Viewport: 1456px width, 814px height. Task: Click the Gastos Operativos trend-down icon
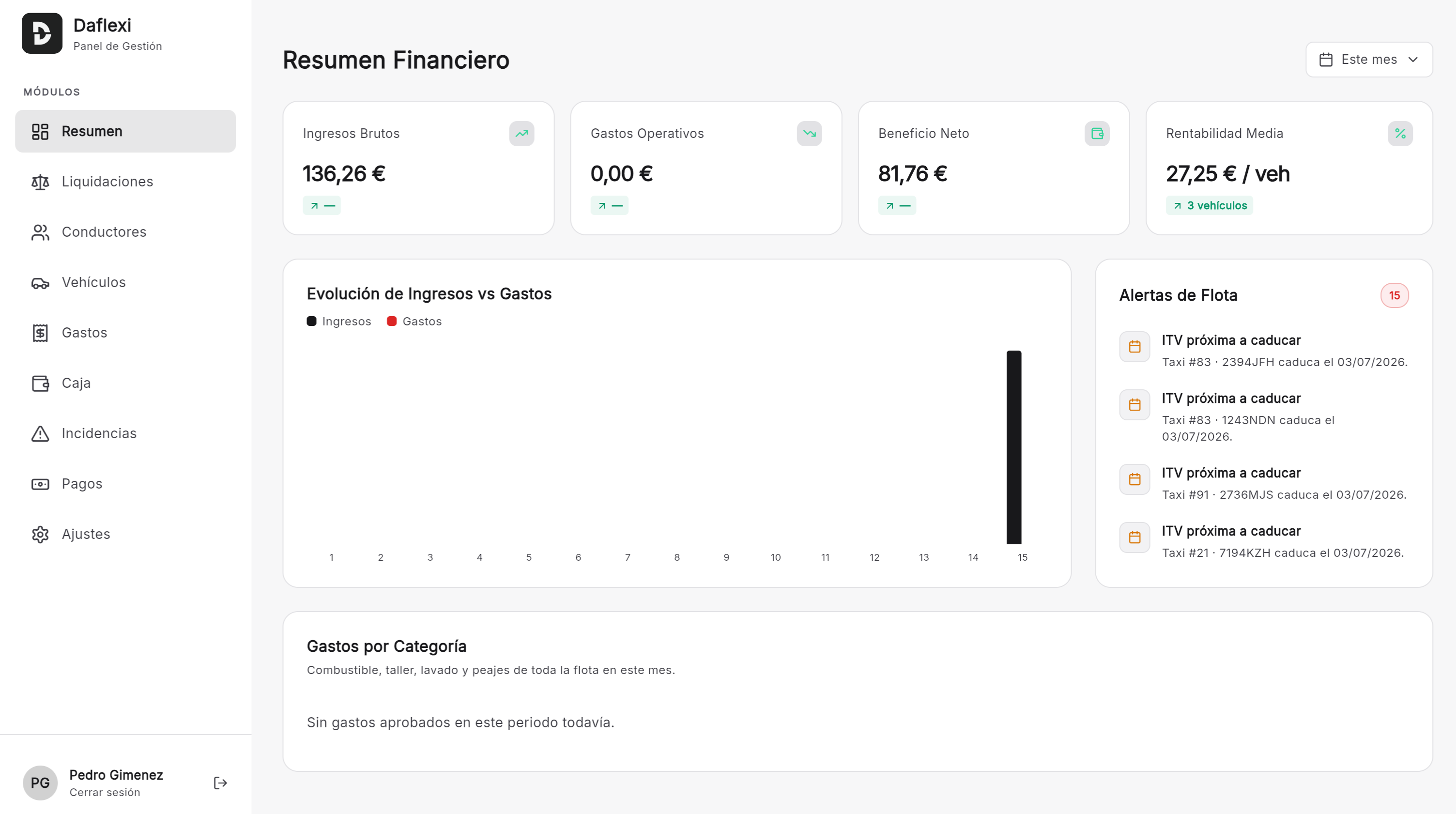coord(809,133)
